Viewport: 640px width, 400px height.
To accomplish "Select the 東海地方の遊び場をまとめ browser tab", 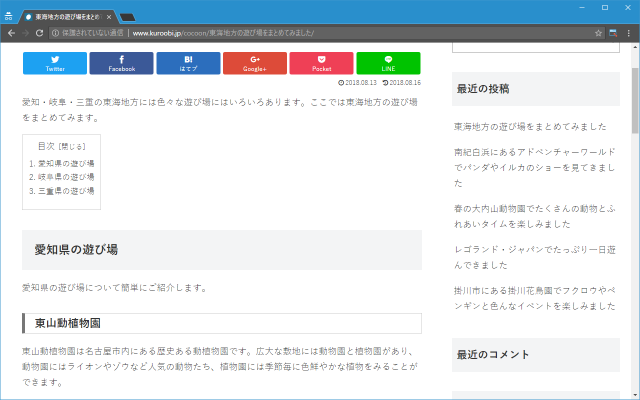I will [67, 17].
